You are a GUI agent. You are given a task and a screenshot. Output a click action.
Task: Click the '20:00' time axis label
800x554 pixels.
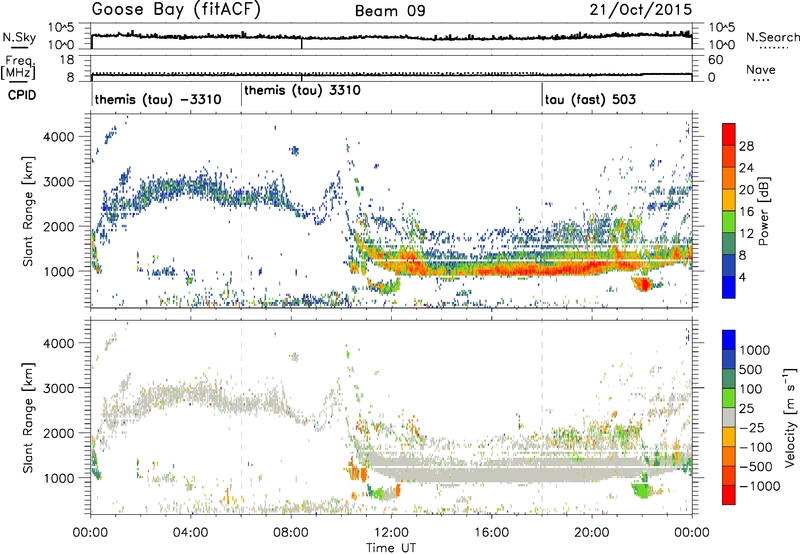tap(592, 533)
